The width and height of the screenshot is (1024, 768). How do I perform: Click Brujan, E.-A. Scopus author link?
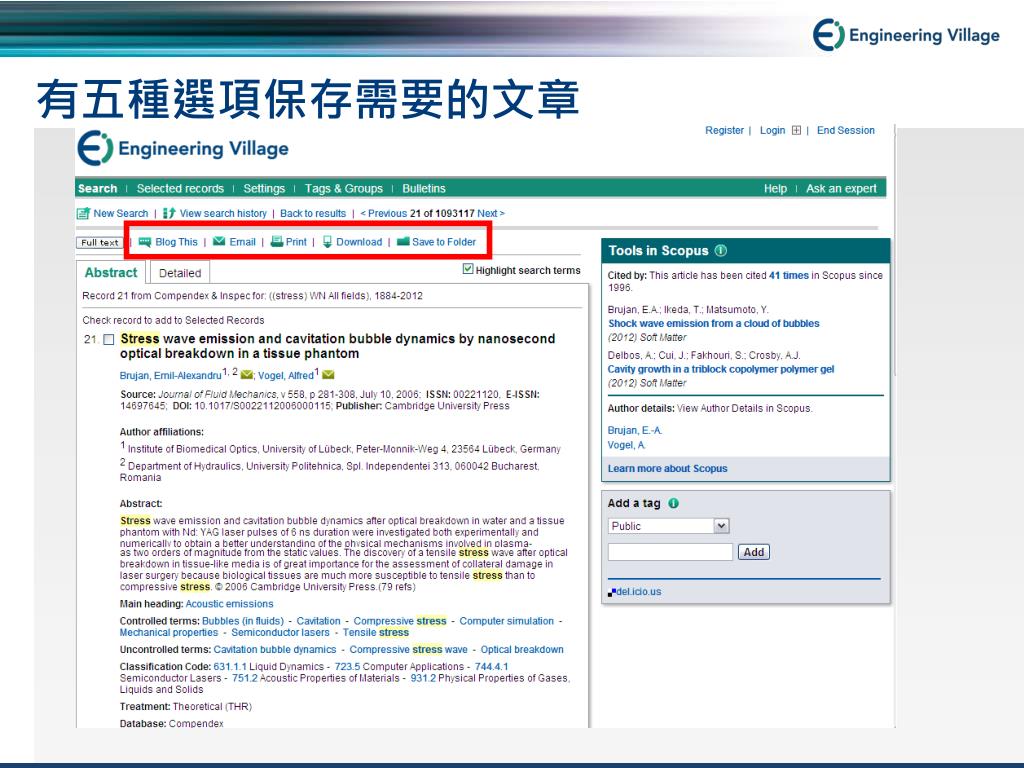(x=635, y=430)
